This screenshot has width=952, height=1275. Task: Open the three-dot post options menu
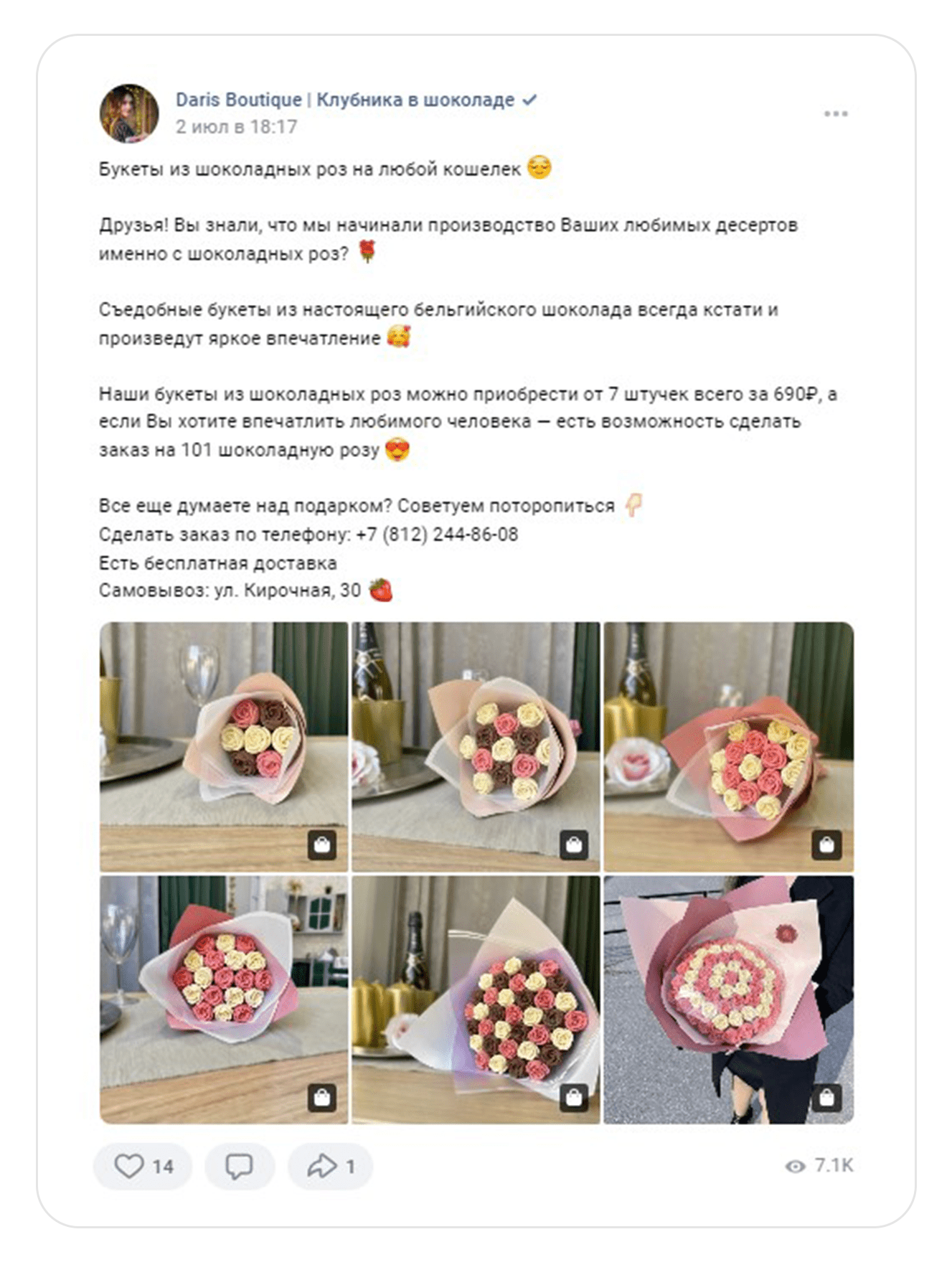(x=836, y=113)
